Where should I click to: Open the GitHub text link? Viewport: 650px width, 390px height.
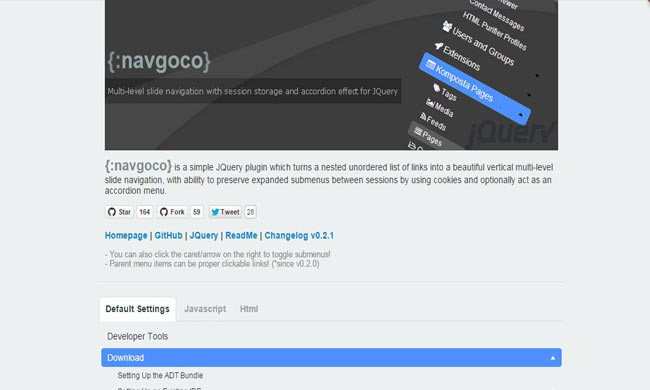(168, 235)
